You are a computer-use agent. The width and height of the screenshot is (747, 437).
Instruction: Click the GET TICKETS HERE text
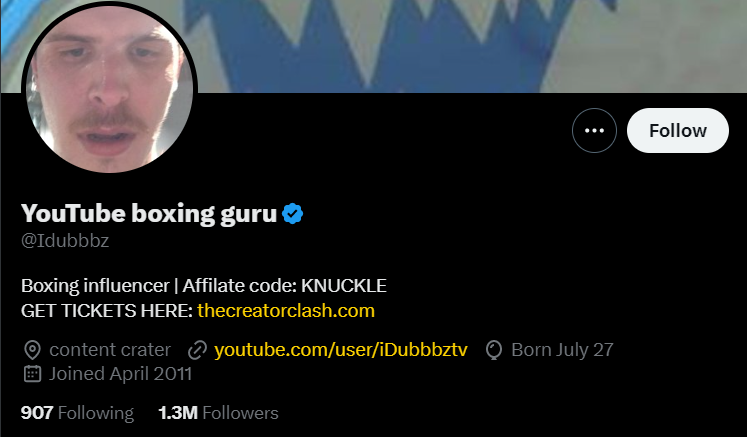(x=107, y=311)
